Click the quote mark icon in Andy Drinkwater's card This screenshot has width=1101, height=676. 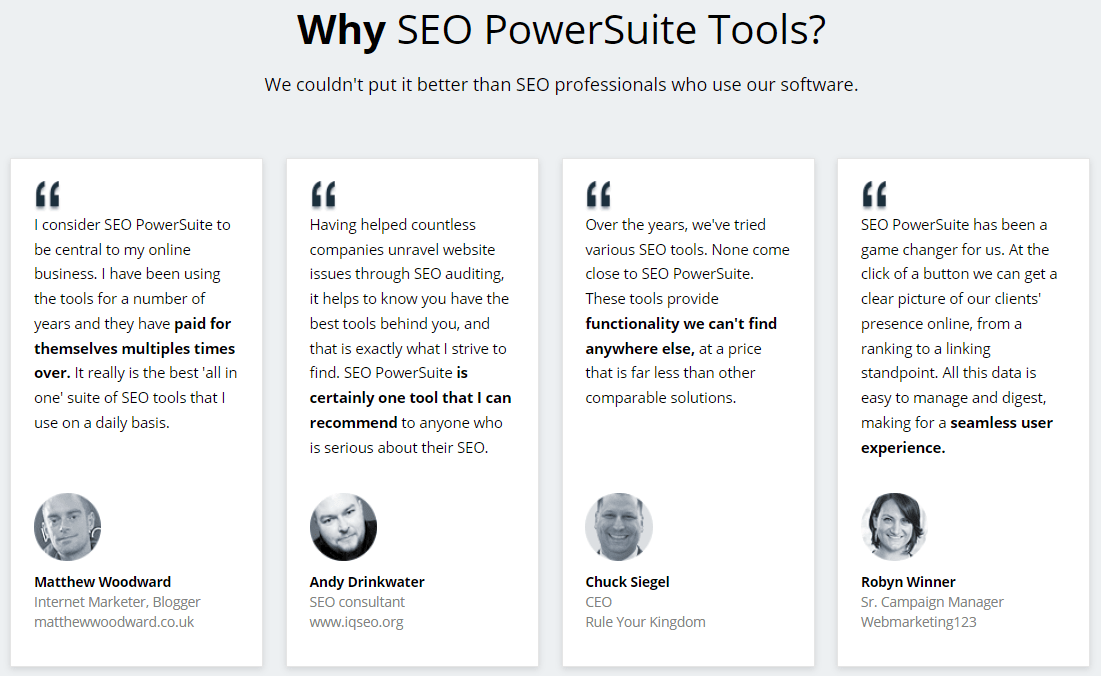(x=324, y=194)
